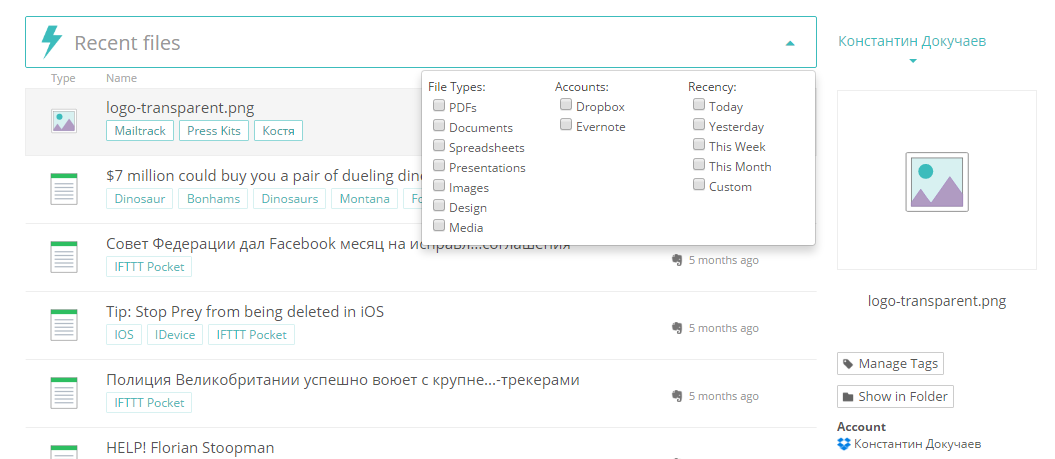Click the Recent files search field

coord(421,42)
